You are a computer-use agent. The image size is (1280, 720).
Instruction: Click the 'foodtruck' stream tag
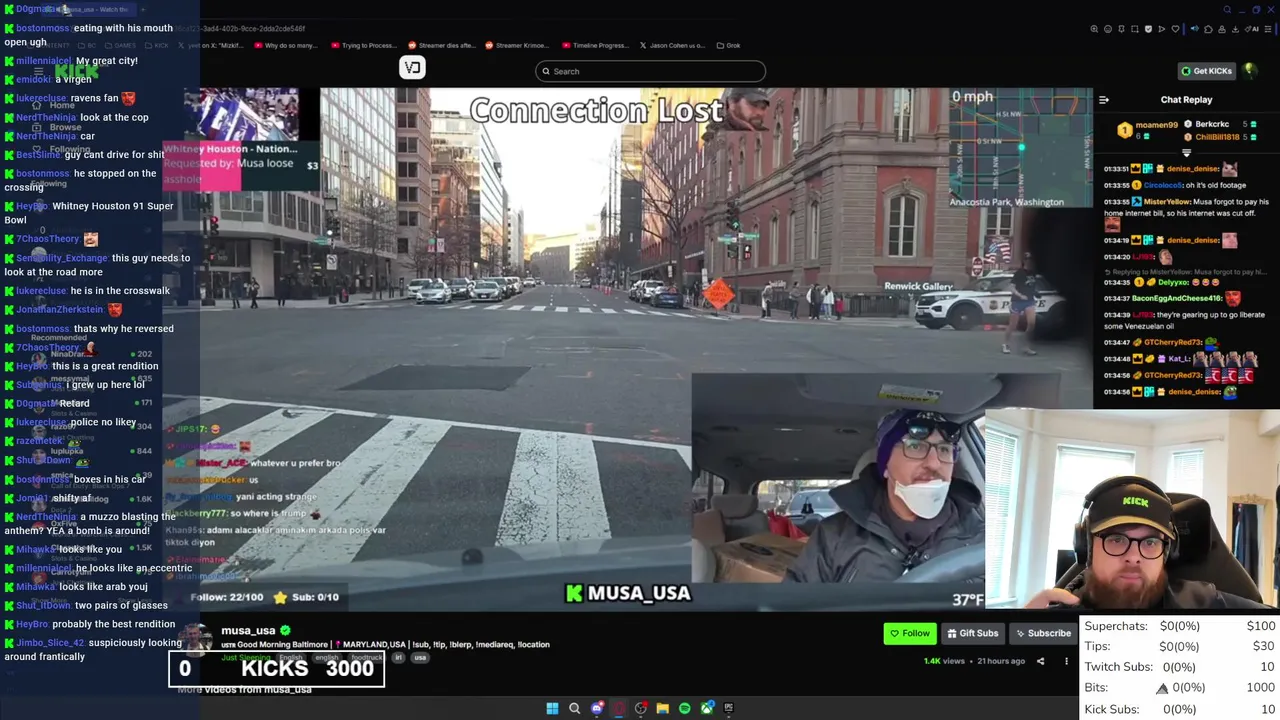click(x=364, y=658)
